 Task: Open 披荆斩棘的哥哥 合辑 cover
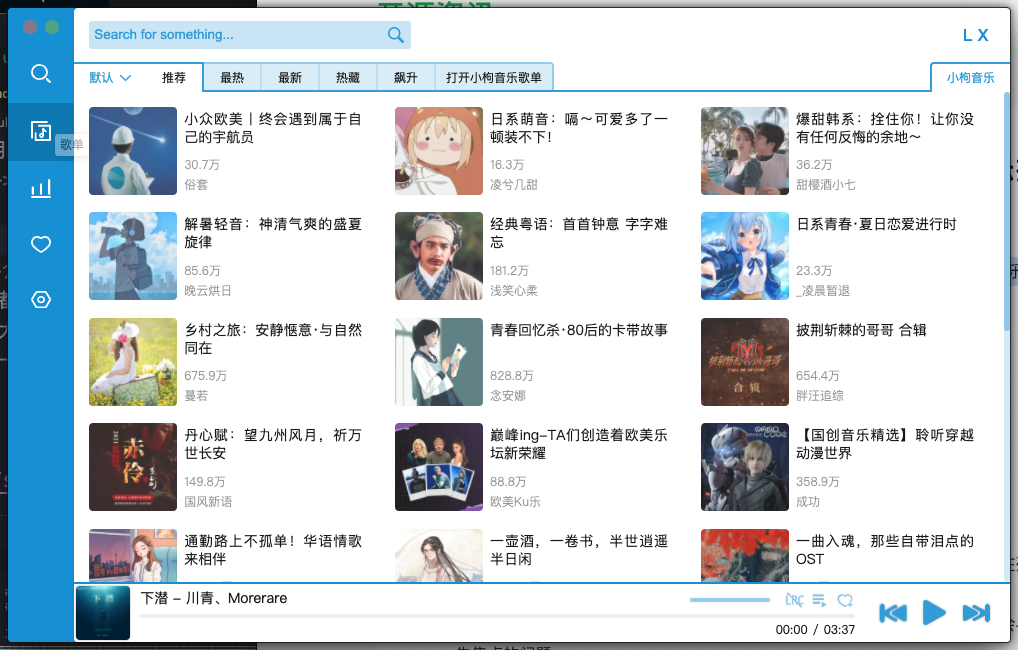coord(745,362)
